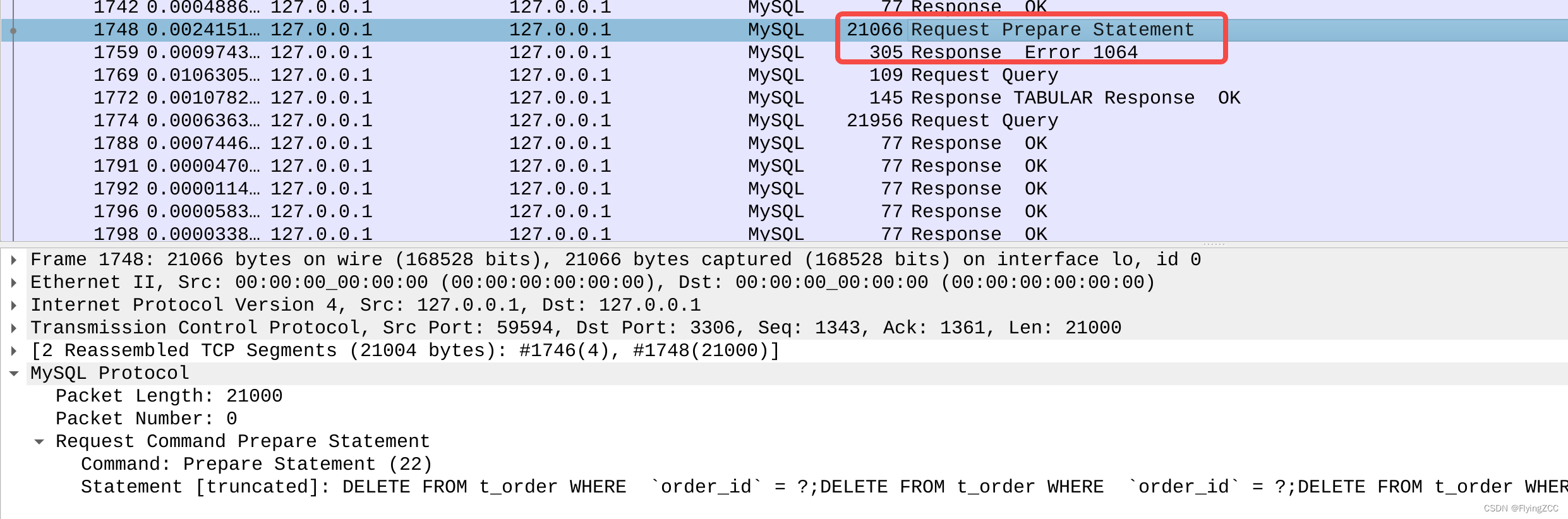1568x519 pixels.
Task: Select packet 1798 Response OK row
Action: pos(784,234)
